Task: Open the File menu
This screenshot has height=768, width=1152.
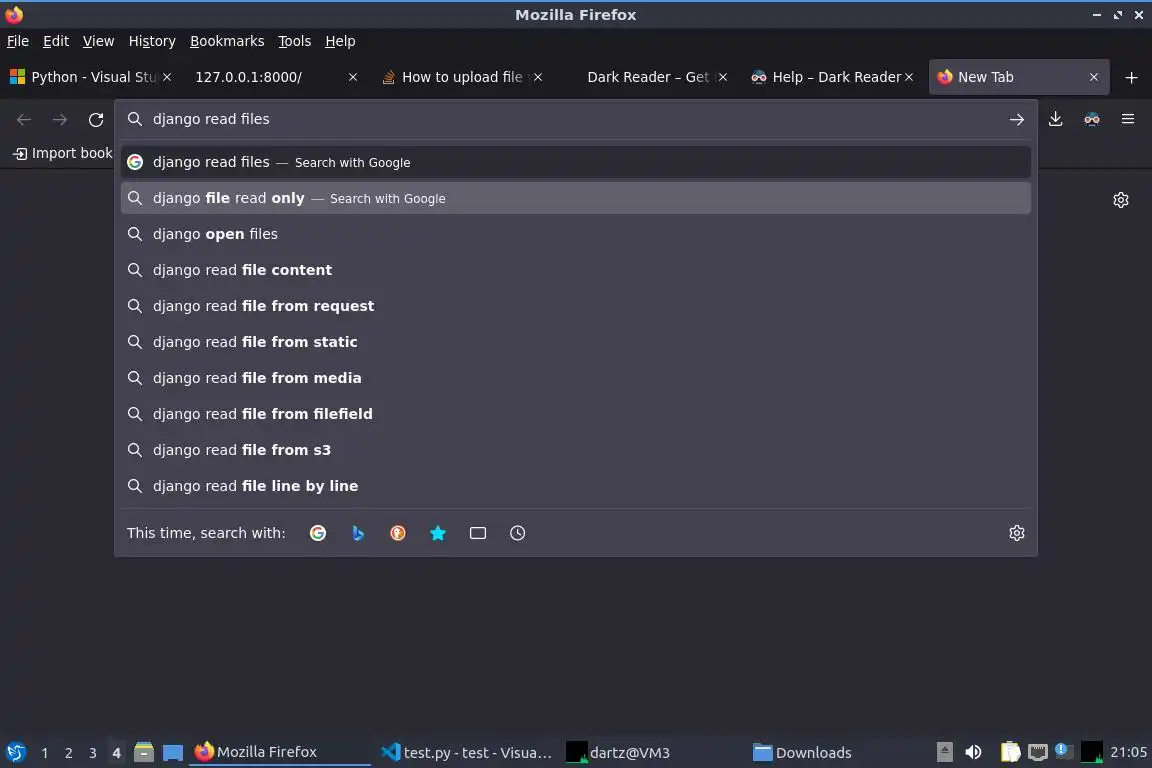Action: [x=18, y=41]
